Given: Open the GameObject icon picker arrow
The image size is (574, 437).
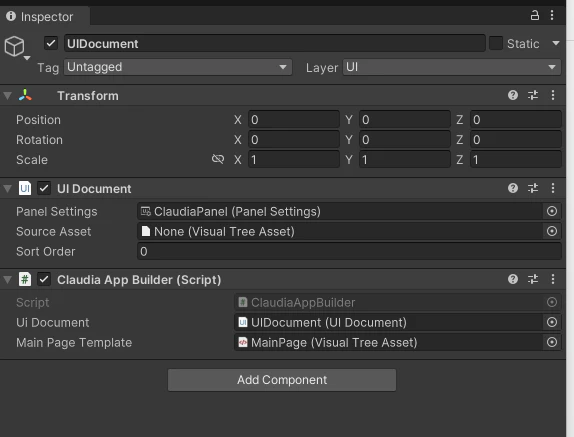Looking at the screenshot, I should pyautogui.click(x=27, y=58).
